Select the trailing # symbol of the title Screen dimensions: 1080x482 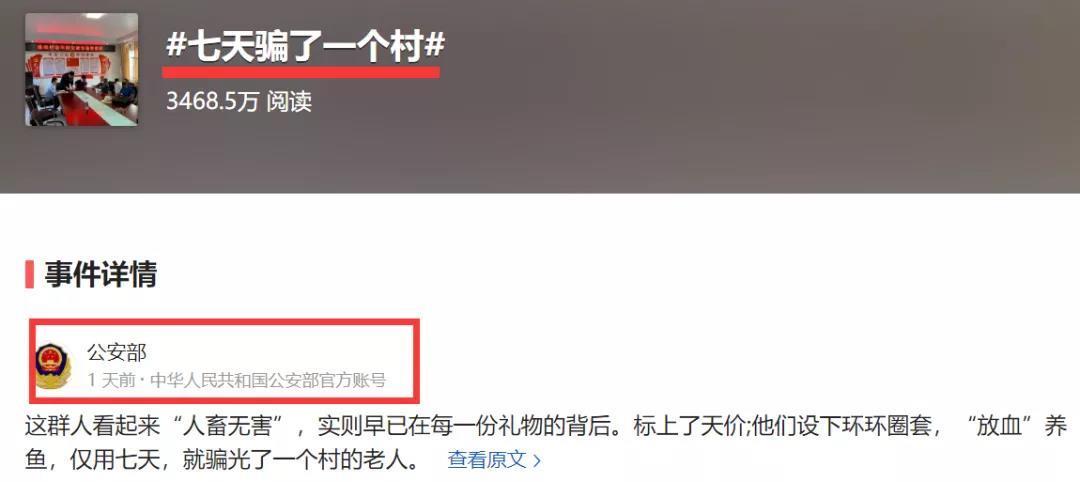434,46
